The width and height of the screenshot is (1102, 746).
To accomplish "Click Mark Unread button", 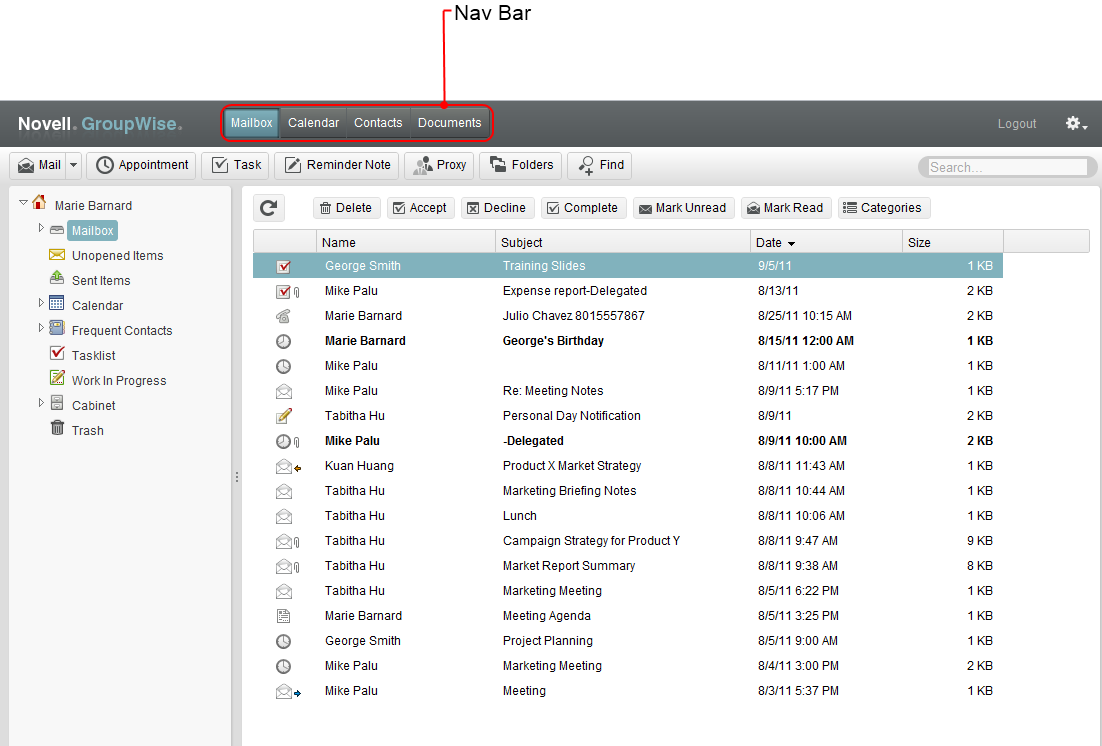I will tap(683, 208).
